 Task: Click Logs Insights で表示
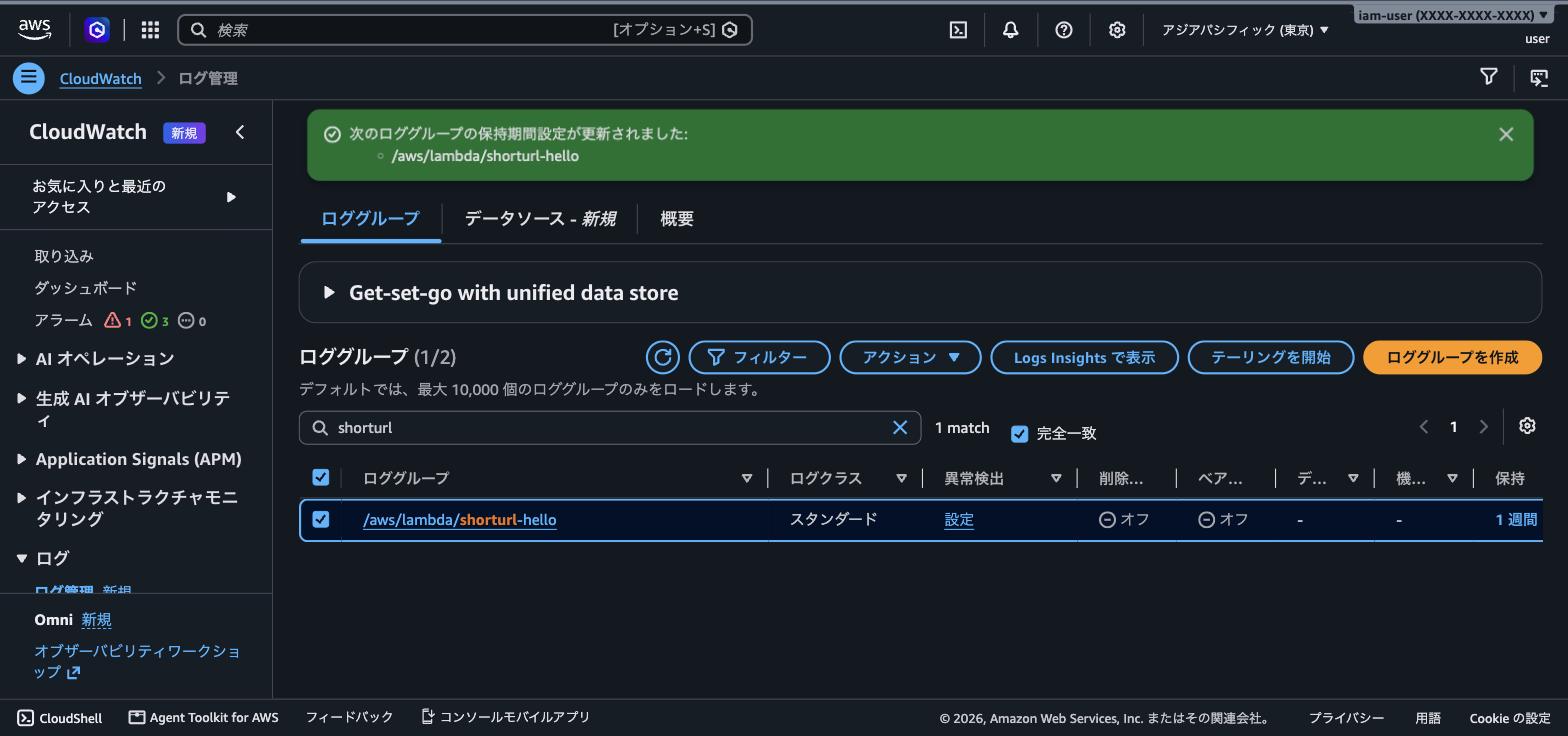(x=1084, y=357)
